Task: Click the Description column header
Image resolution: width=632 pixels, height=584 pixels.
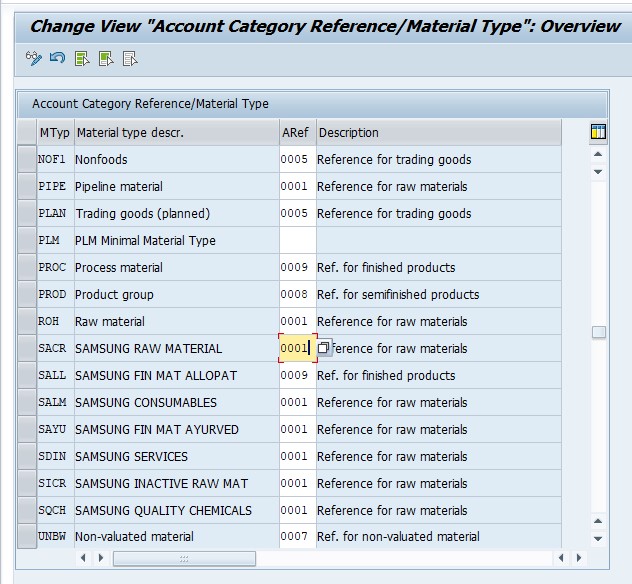Action: point(439,132)
